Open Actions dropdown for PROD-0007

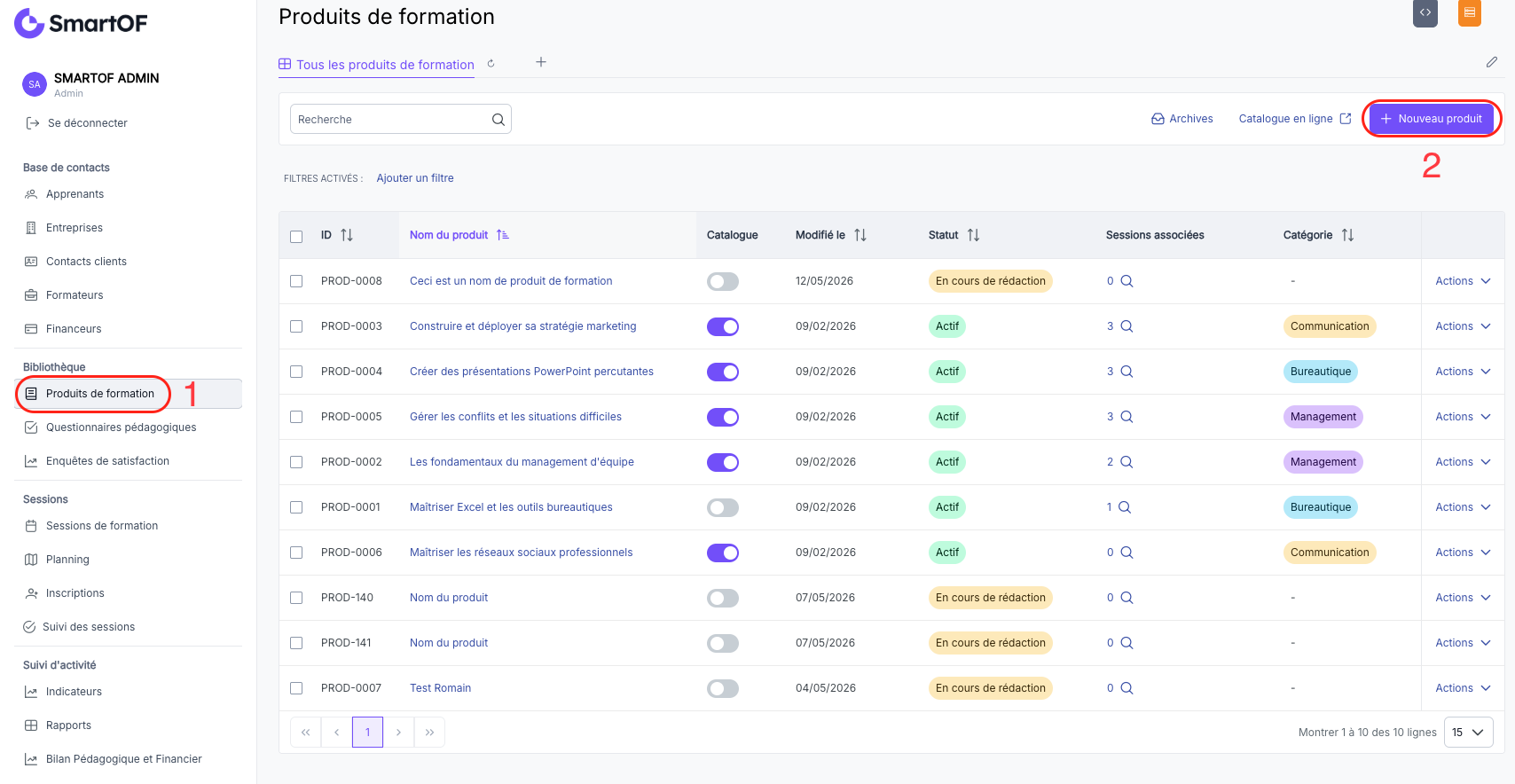1463,688
